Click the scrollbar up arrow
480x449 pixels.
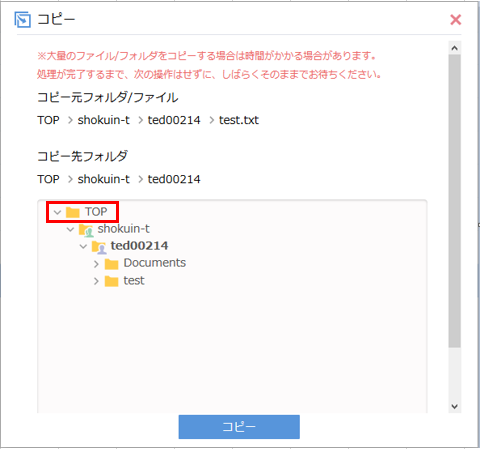[x=455, y=48]
